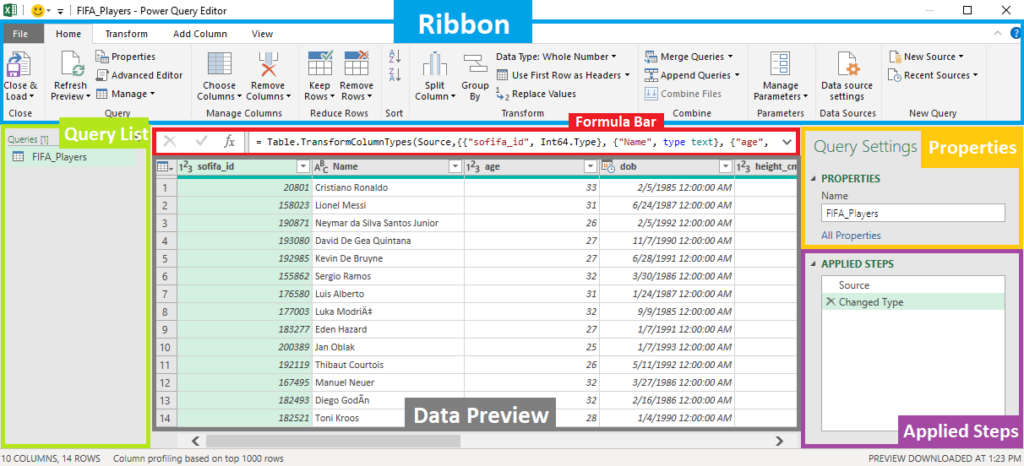Click the Remove Columns icon
This screenshot has width=1024, height=466.
click(265, 68)
